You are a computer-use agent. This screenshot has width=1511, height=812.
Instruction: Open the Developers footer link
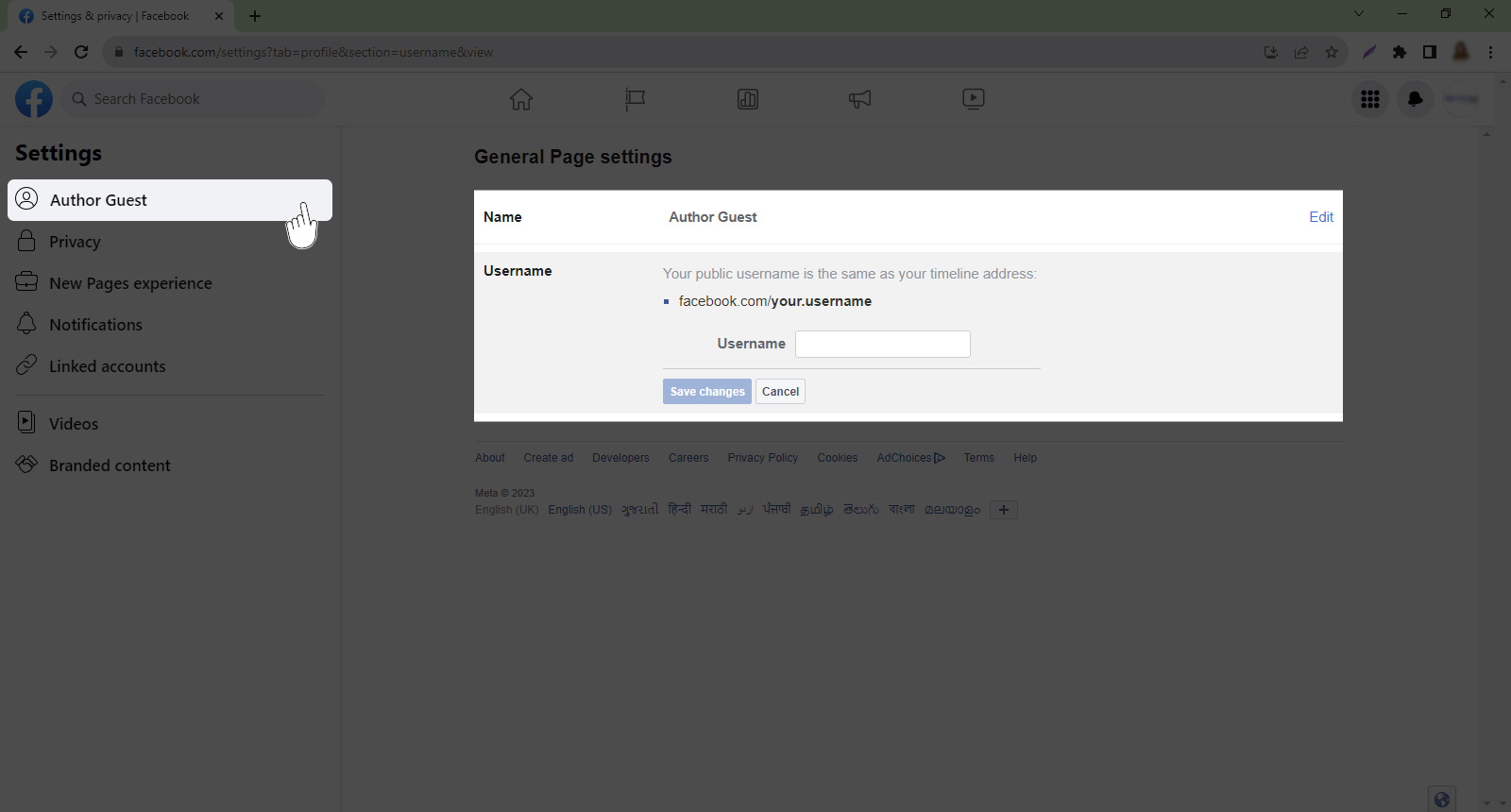point(620,458)
